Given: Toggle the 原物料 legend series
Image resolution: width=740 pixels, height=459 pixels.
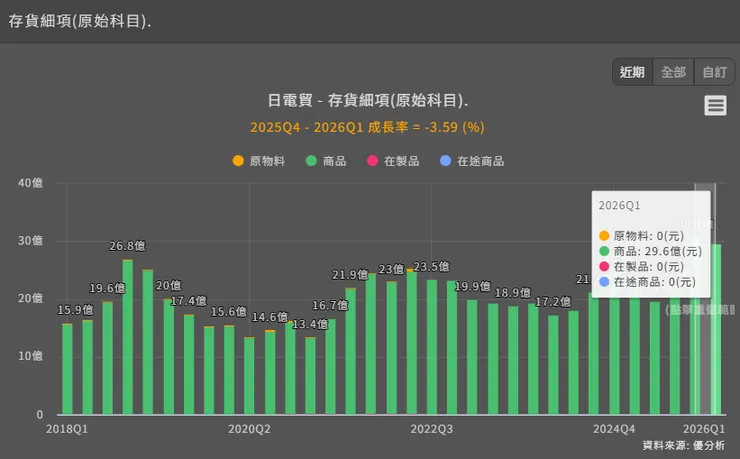Looking at the screenshot, I should pos(259,161).
